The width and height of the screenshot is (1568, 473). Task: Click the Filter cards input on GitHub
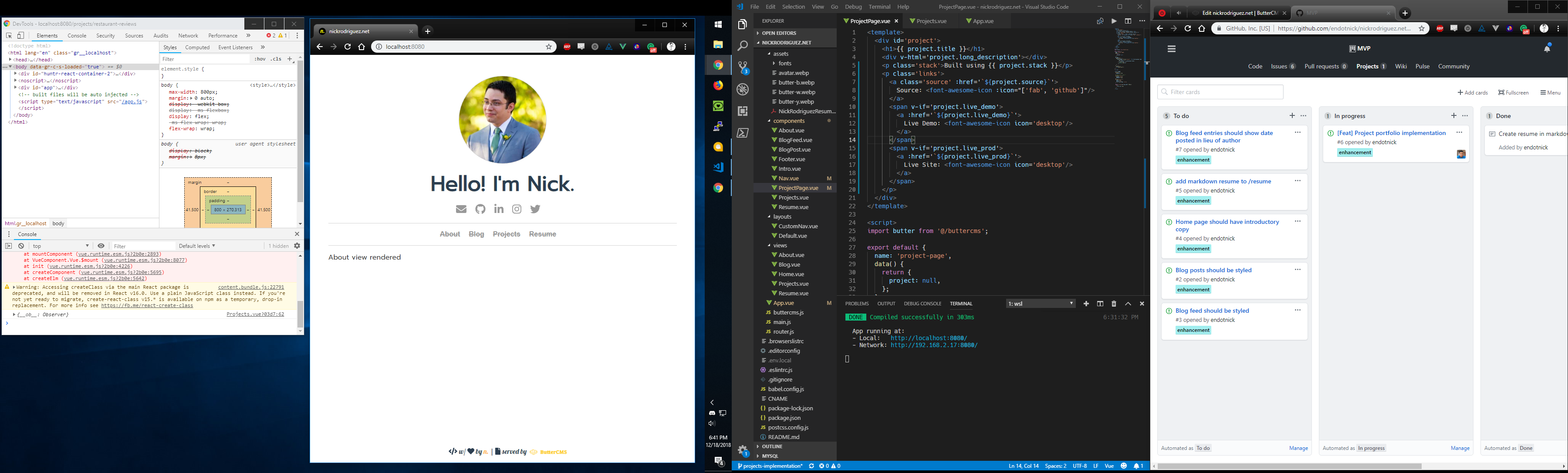1220,92
